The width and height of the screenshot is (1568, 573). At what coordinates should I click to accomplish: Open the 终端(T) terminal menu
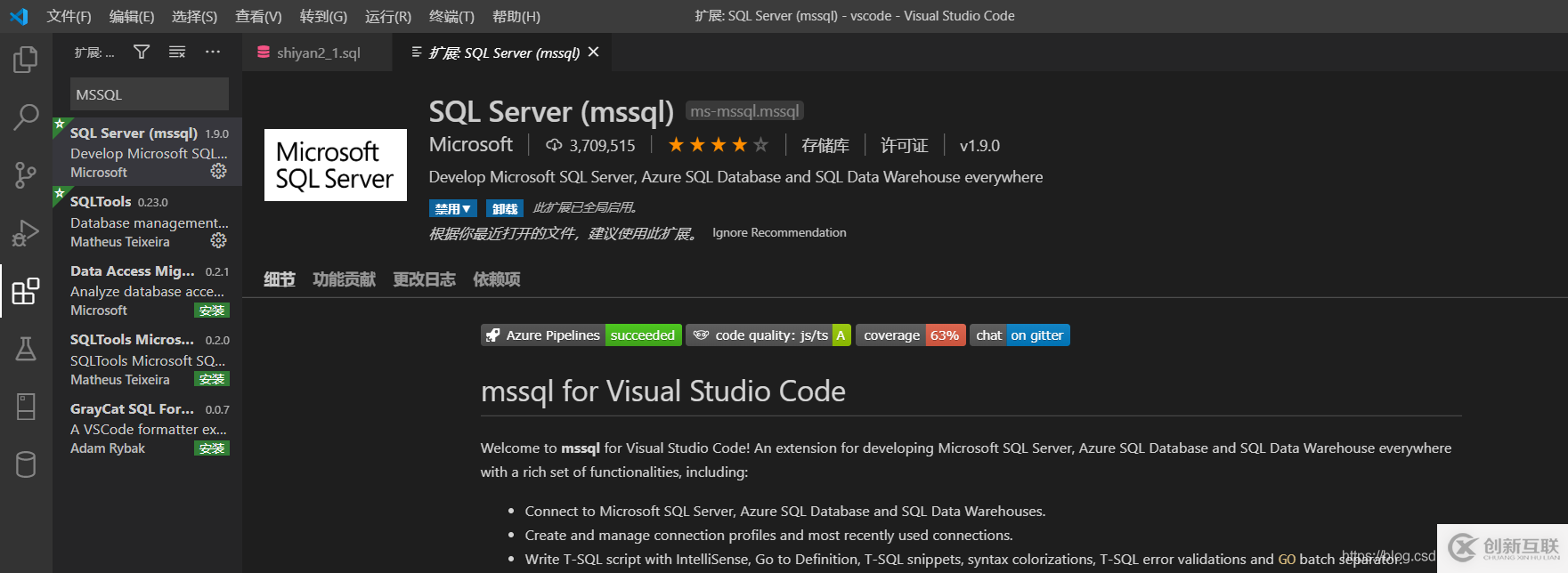451,16
